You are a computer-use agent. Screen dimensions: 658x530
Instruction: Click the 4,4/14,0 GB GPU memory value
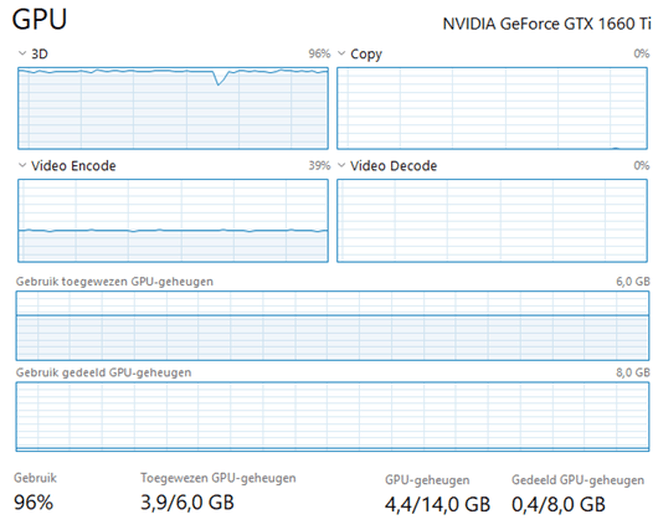click(x=437, y=504)
